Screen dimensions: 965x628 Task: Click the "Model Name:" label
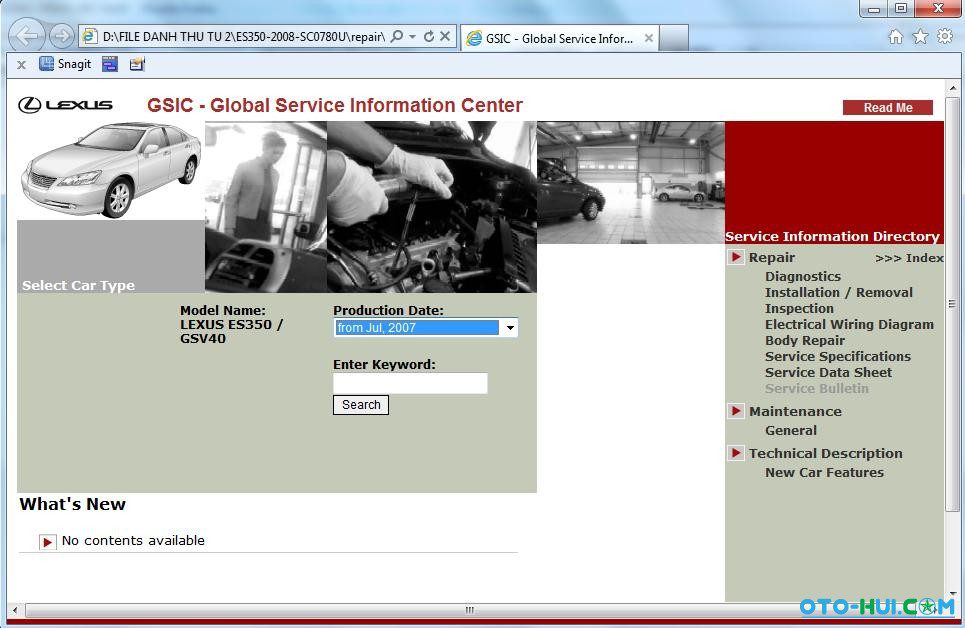pyautogui.click(x=223, y=311)
